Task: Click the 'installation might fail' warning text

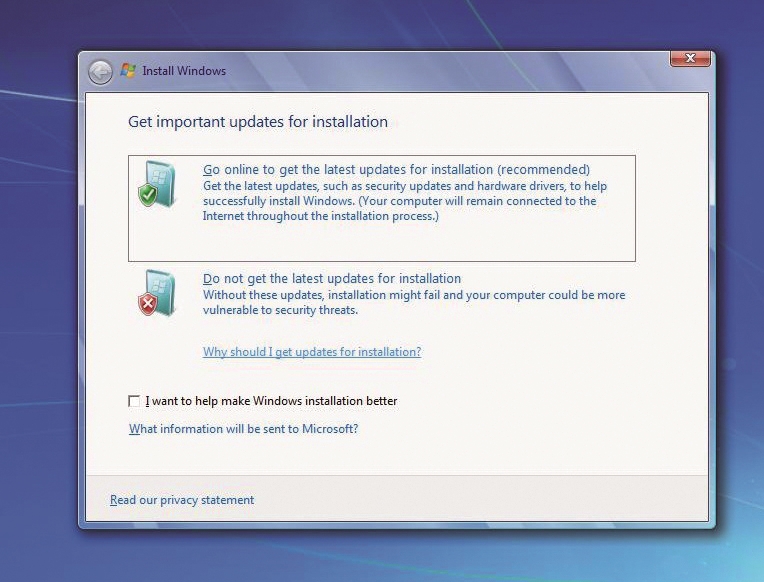Action: (x=414, y=302)
